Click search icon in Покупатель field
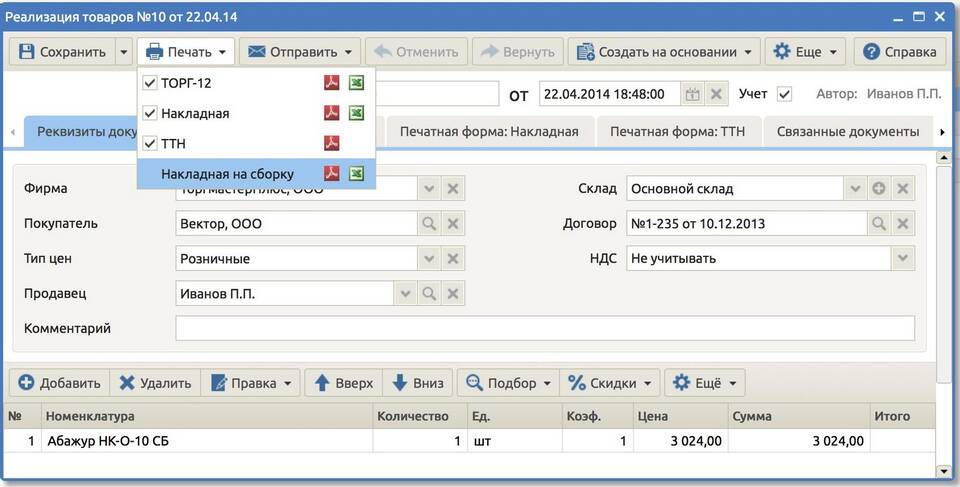 [429, 224]
